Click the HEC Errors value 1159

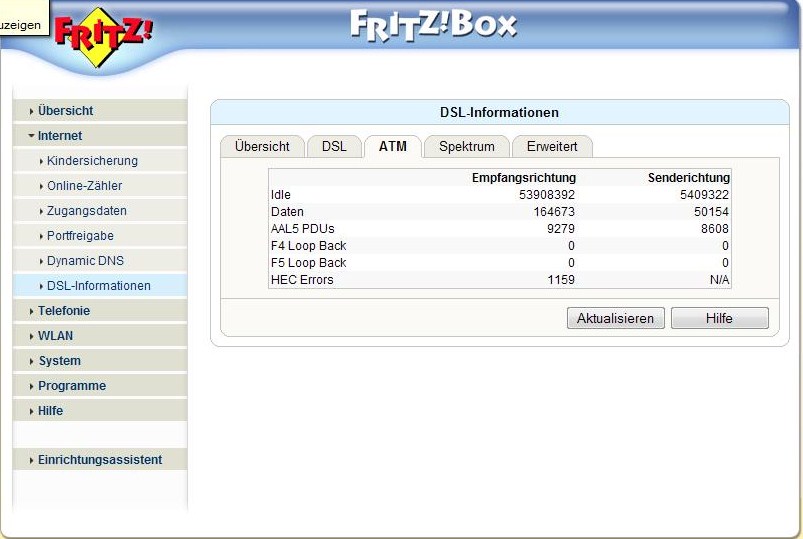561,280
